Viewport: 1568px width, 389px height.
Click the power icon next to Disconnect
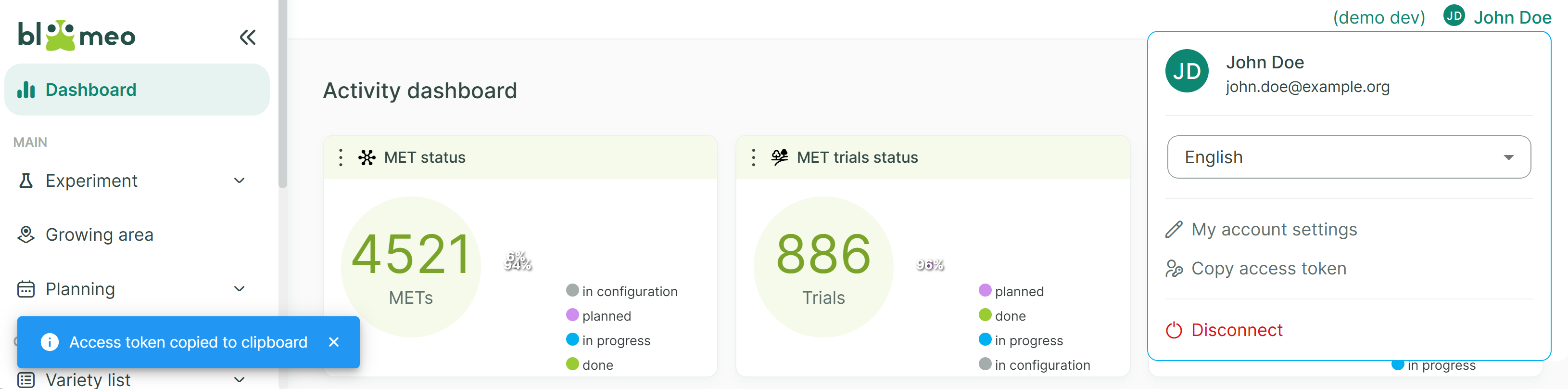pyautogui.click(x=1174, y=330)
